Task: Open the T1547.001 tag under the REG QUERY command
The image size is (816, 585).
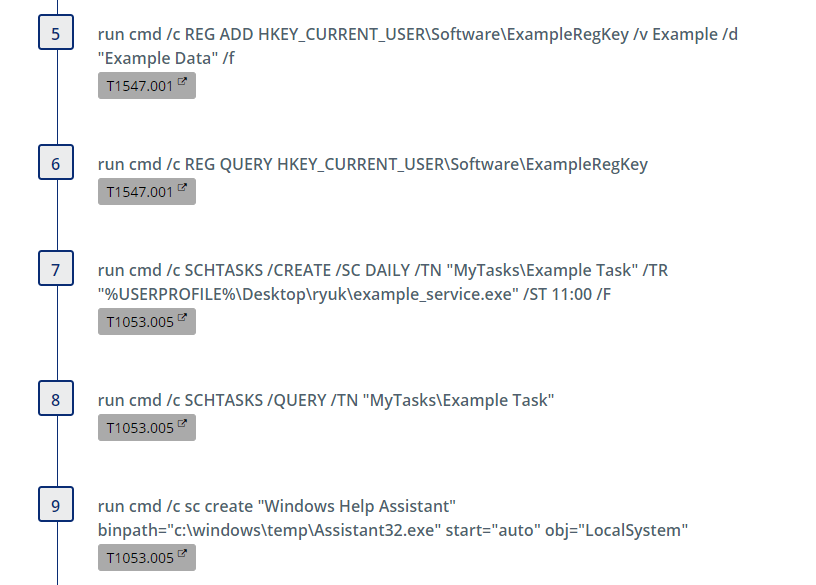Action: (147, 192)
